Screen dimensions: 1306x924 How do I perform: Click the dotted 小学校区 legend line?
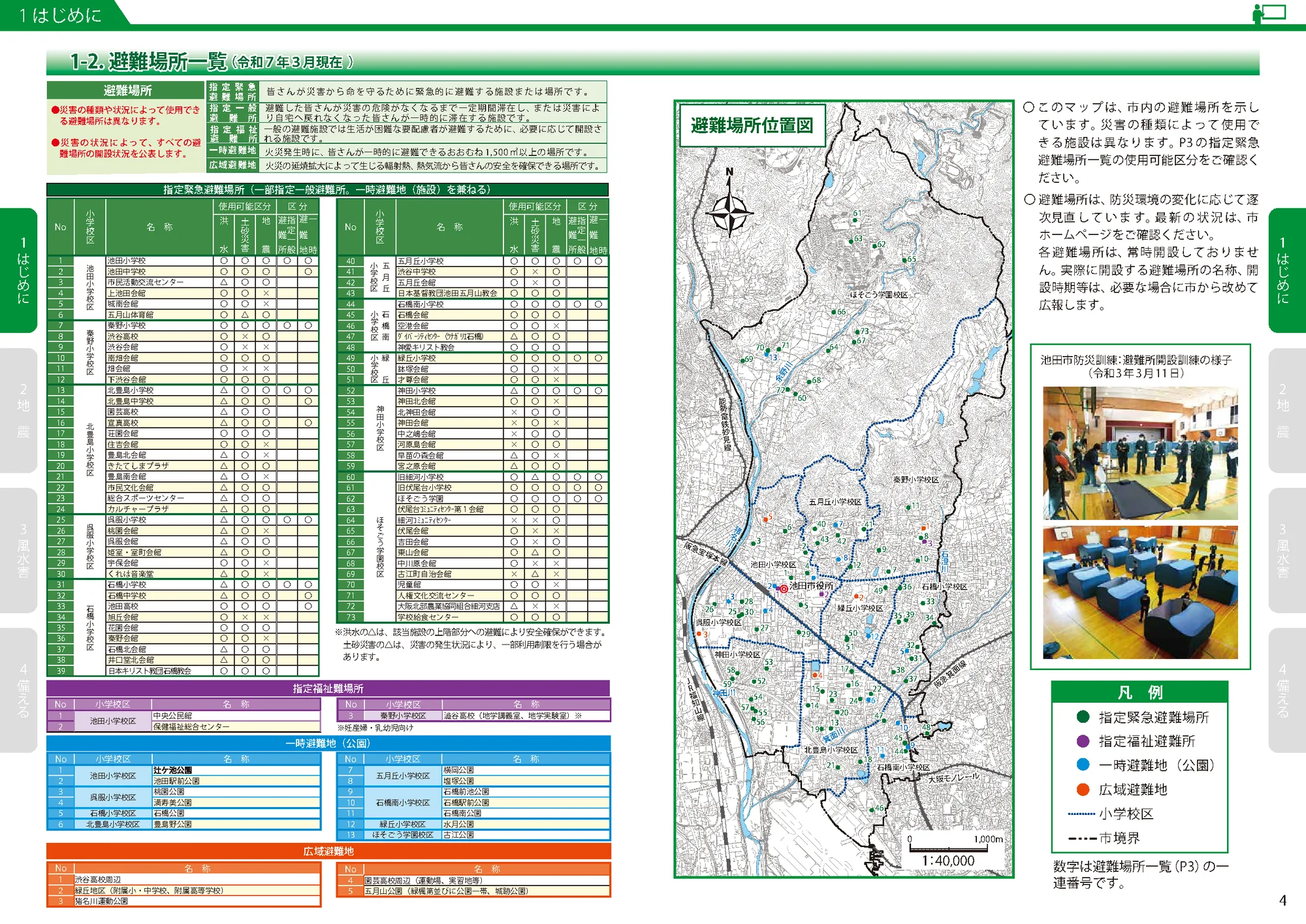click(1081, 814)
